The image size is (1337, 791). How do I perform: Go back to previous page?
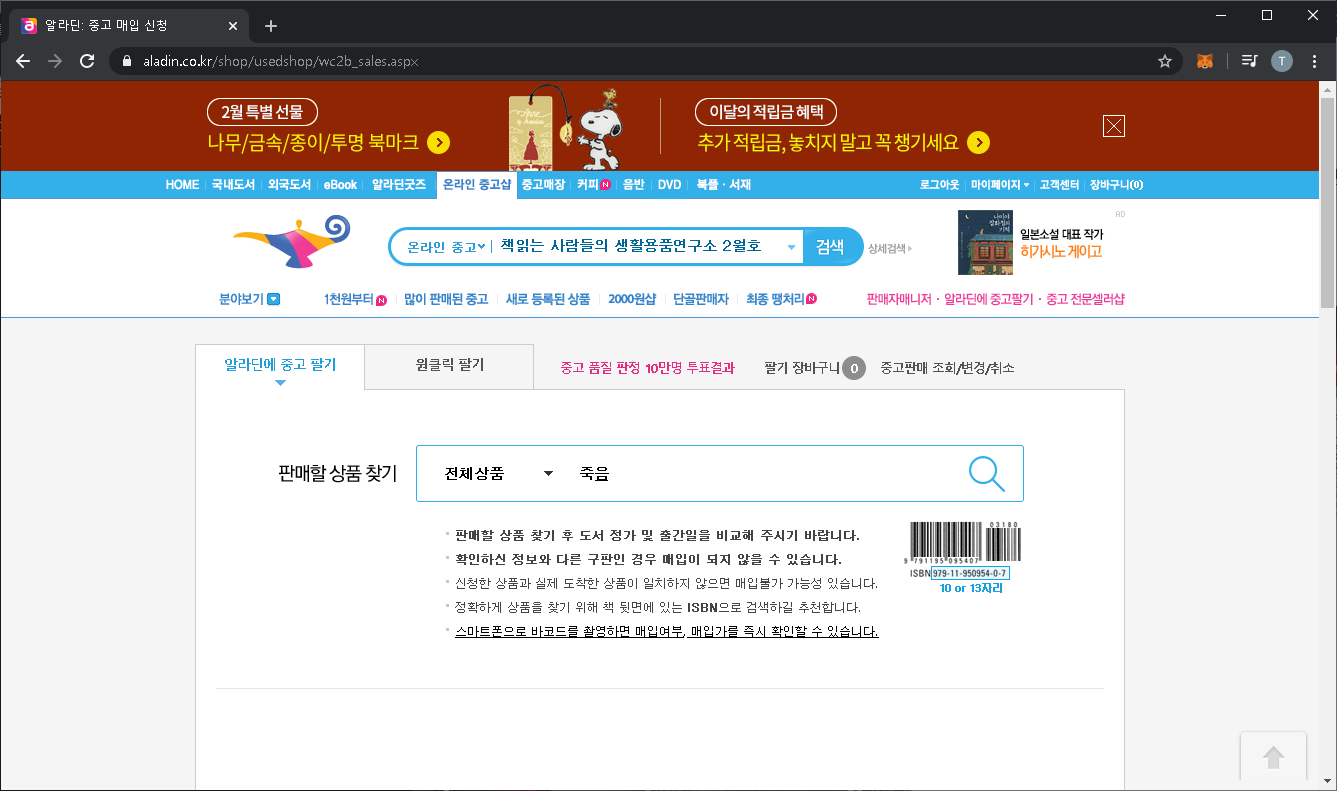(23, 61)
